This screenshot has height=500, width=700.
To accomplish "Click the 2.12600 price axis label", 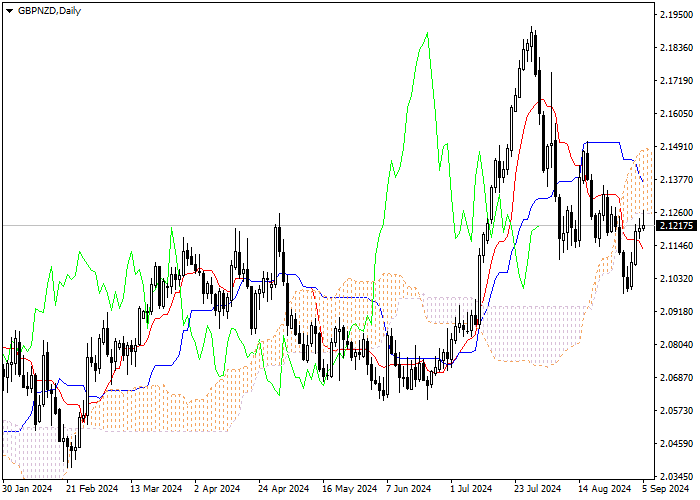I will 676,213.
